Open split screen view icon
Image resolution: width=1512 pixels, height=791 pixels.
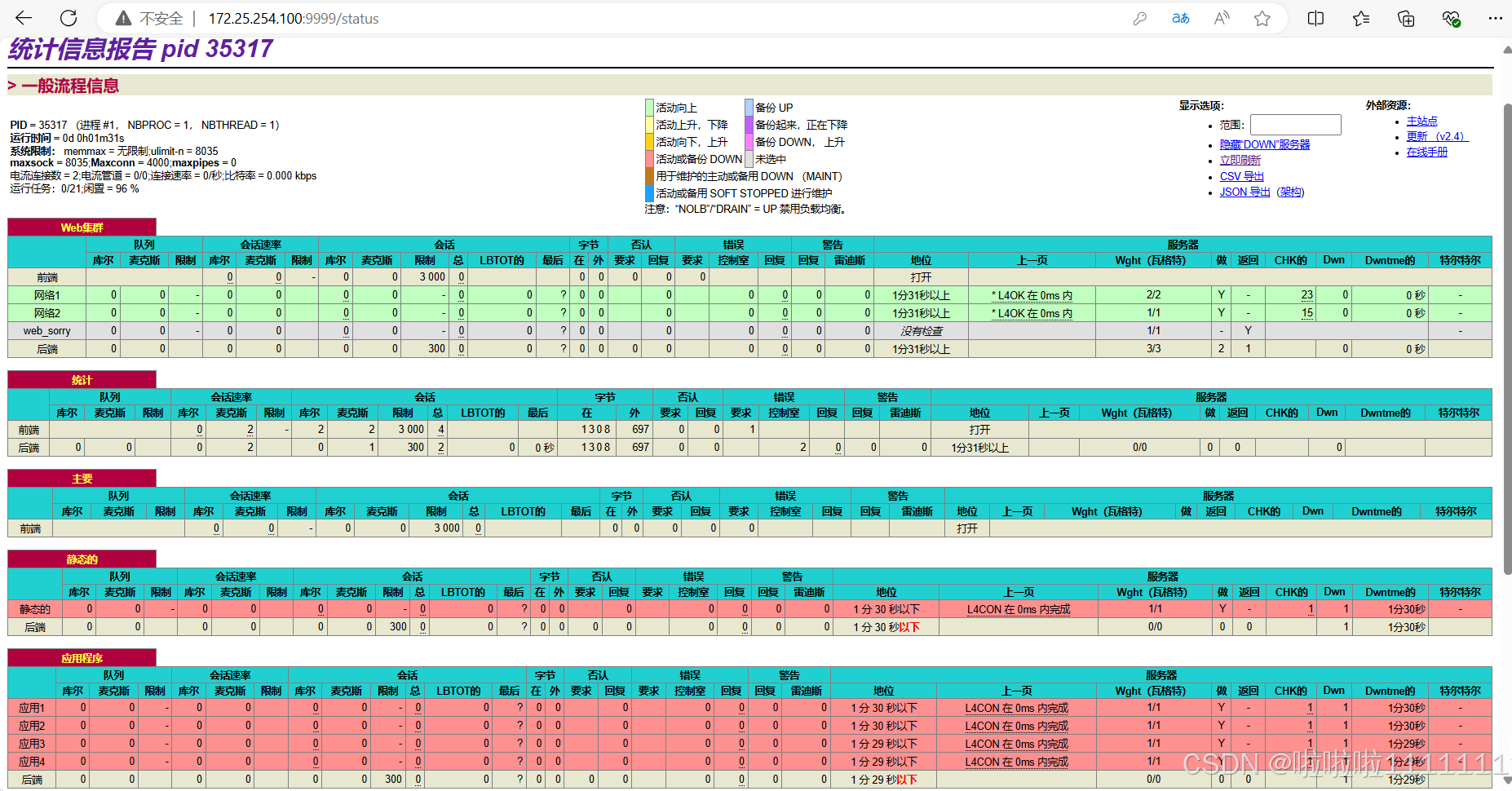coord(1315,19)
